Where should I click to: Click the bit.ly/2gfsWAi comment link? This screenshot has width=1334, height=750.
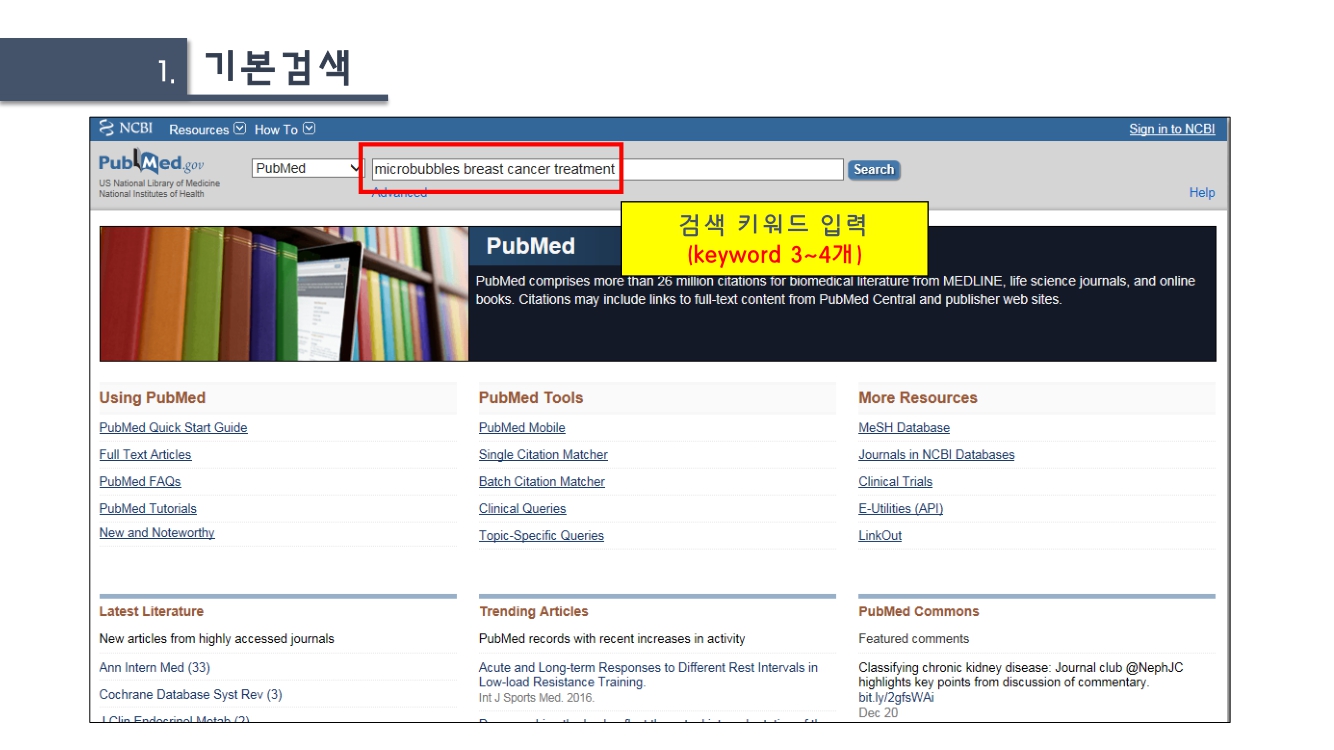896,698
